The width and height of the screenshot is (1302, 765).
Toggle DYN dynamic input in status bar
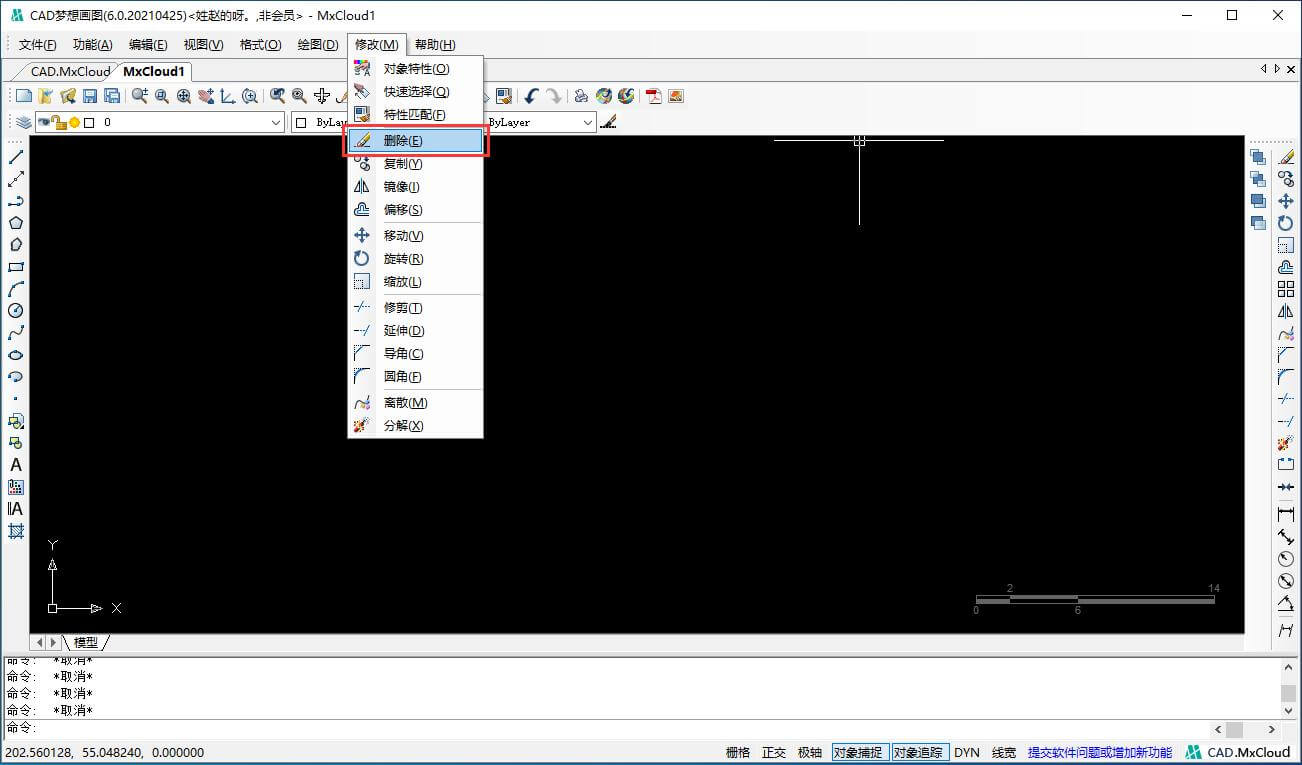967,753
